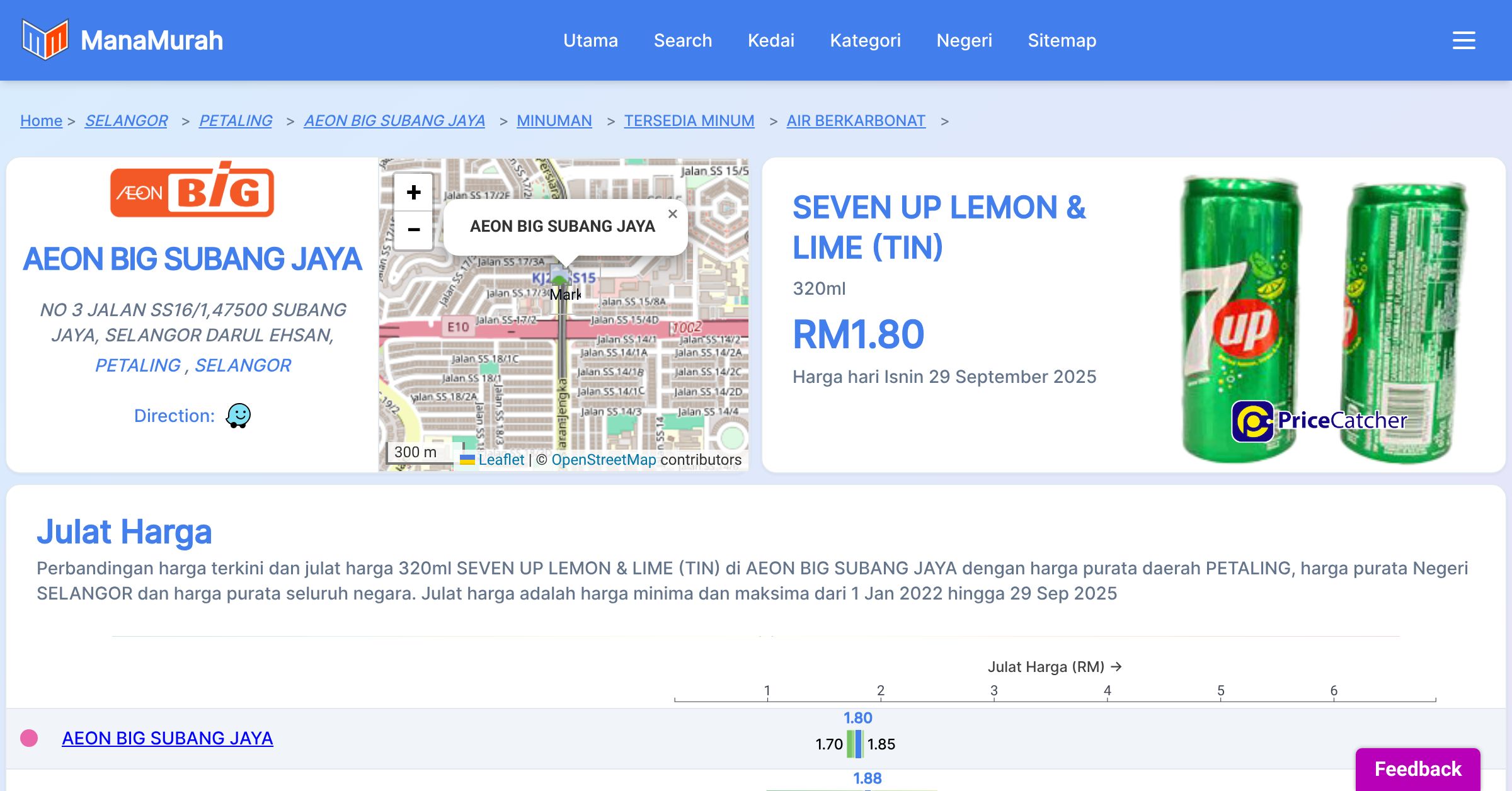Open AEON BIG SUBANG JAYA link in price table
1512x791 pixels.
(x=168, y=738)
